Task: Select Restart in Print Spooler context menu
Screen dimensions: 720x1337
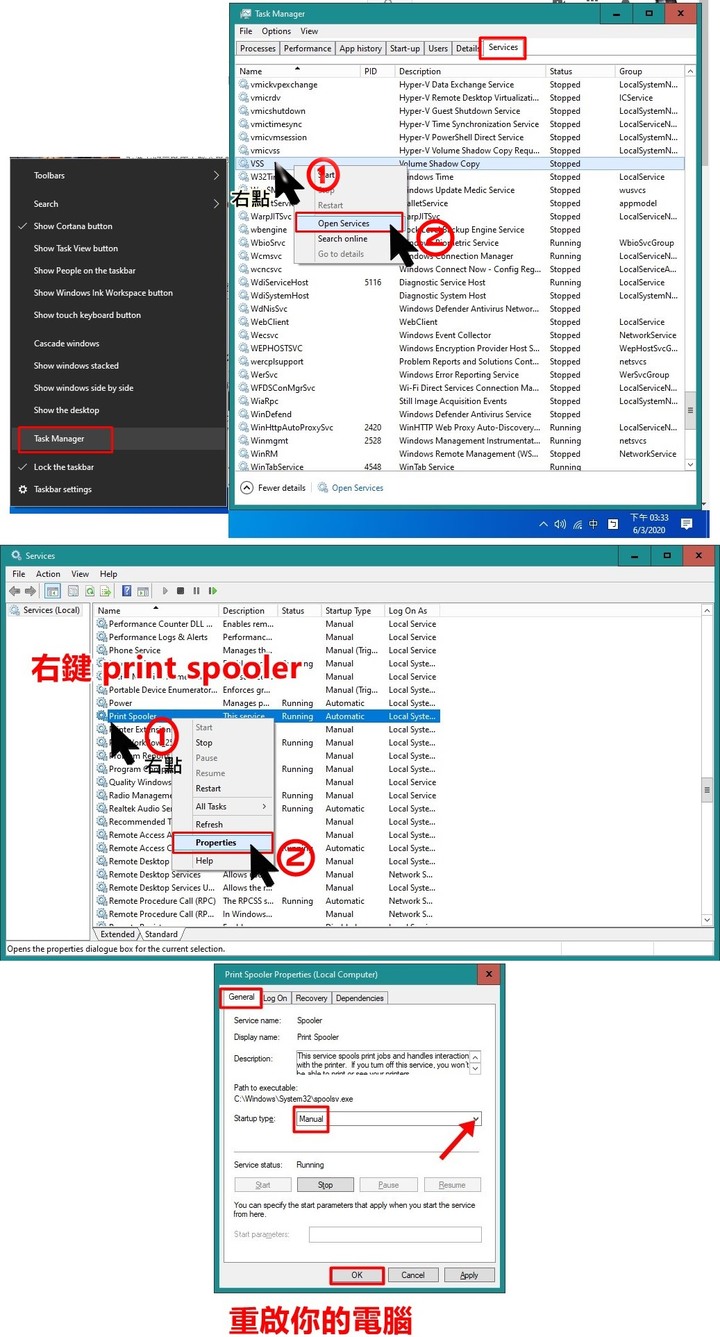Action: (208, 788)
